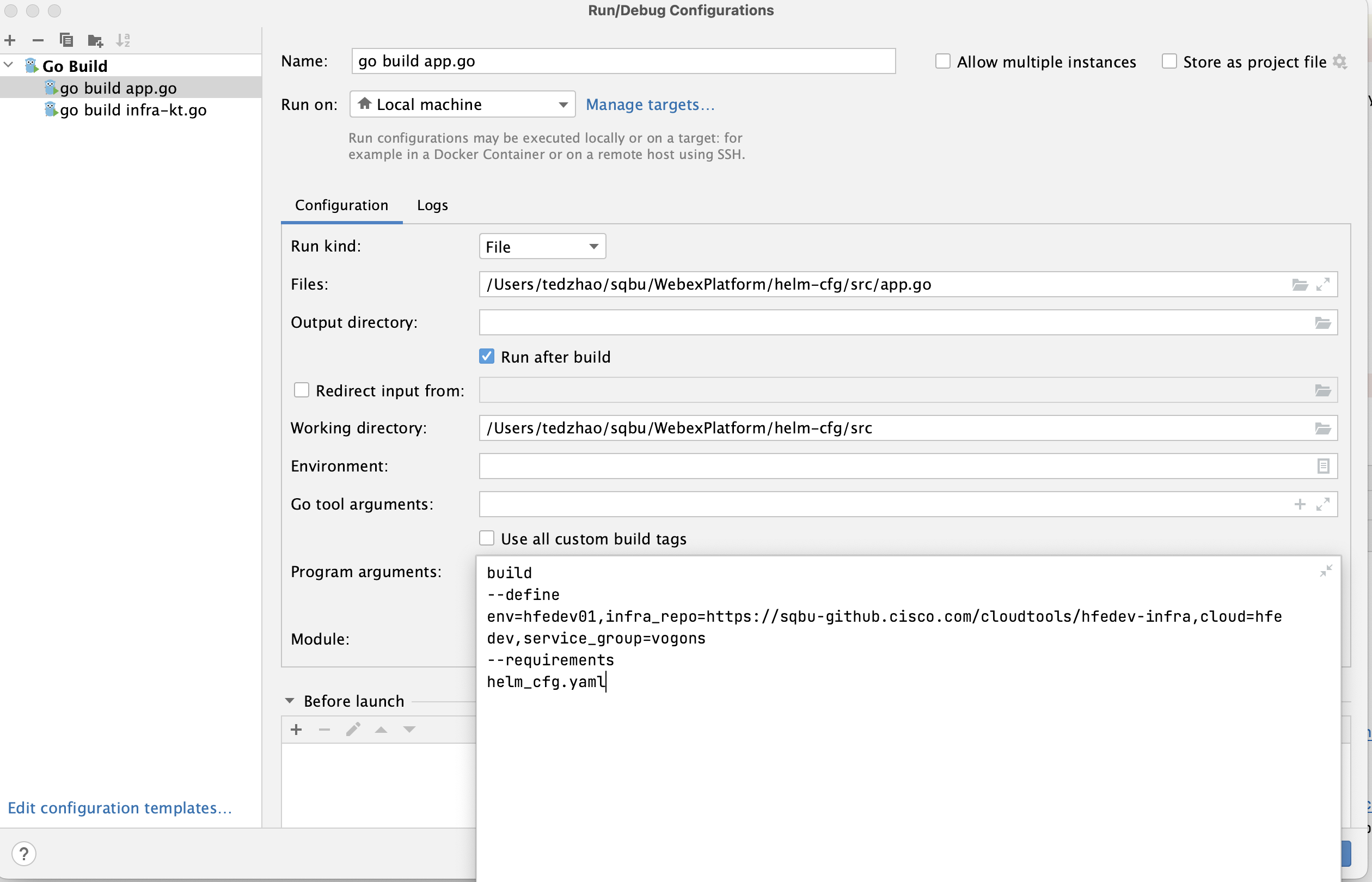
Task: Uncheck Run after build
Action: click(487, 356)
